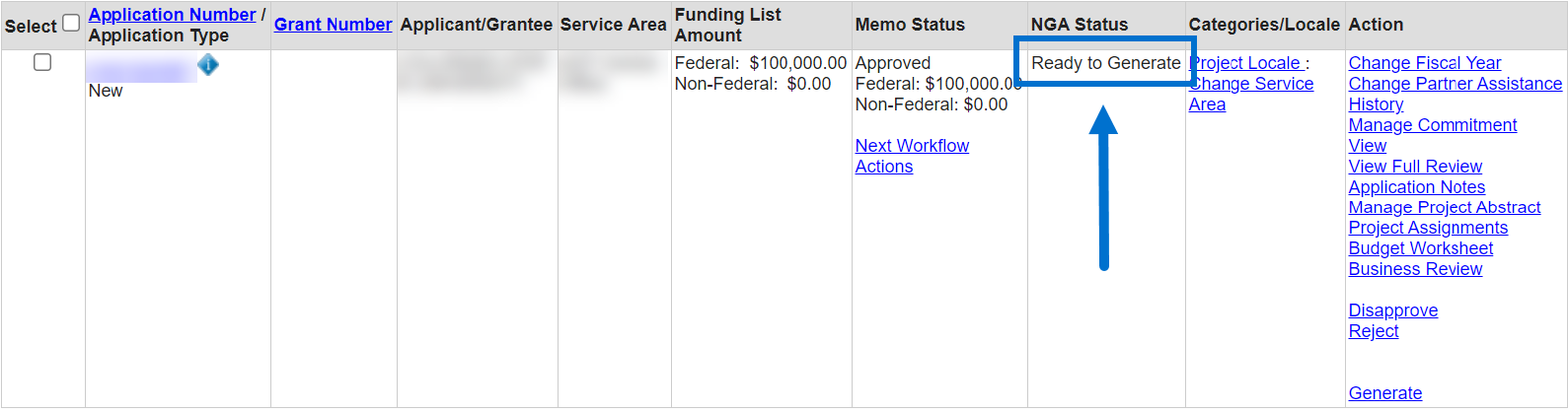1568x413 pixels.
Task: Click Manage Project Abstract
Action: pyautogui.click(x=1444, y=208)
